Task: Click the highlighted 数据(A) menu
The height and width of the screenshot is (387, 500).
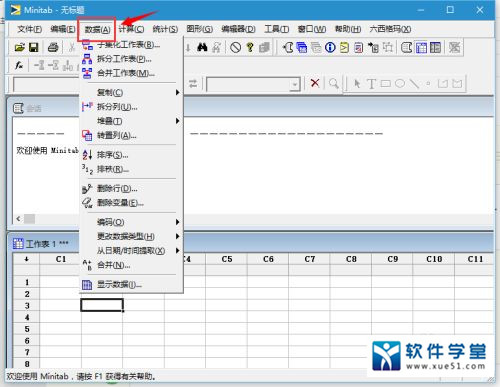Action: [x=97, y=29]
